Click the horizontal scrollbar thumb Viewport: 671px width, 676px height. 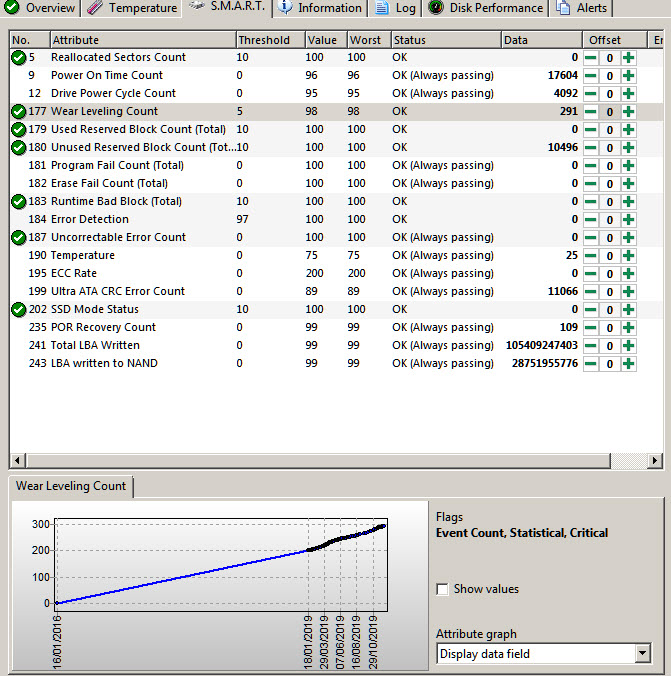pyautogui.click(x=318, y=460)
